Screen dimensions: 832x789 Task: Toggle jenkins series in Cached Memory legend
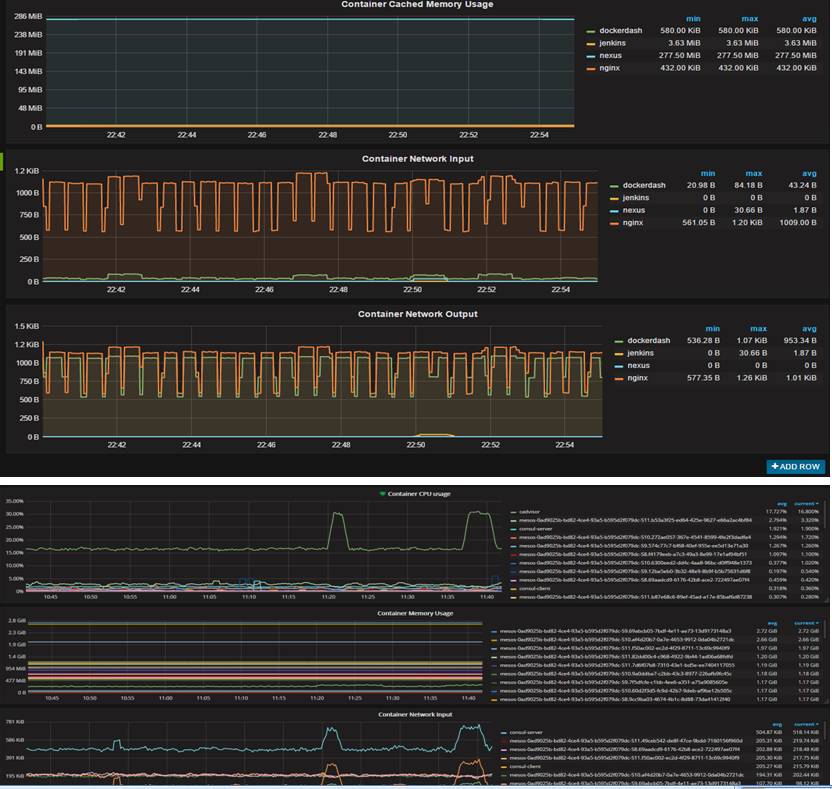pos(612,43)
